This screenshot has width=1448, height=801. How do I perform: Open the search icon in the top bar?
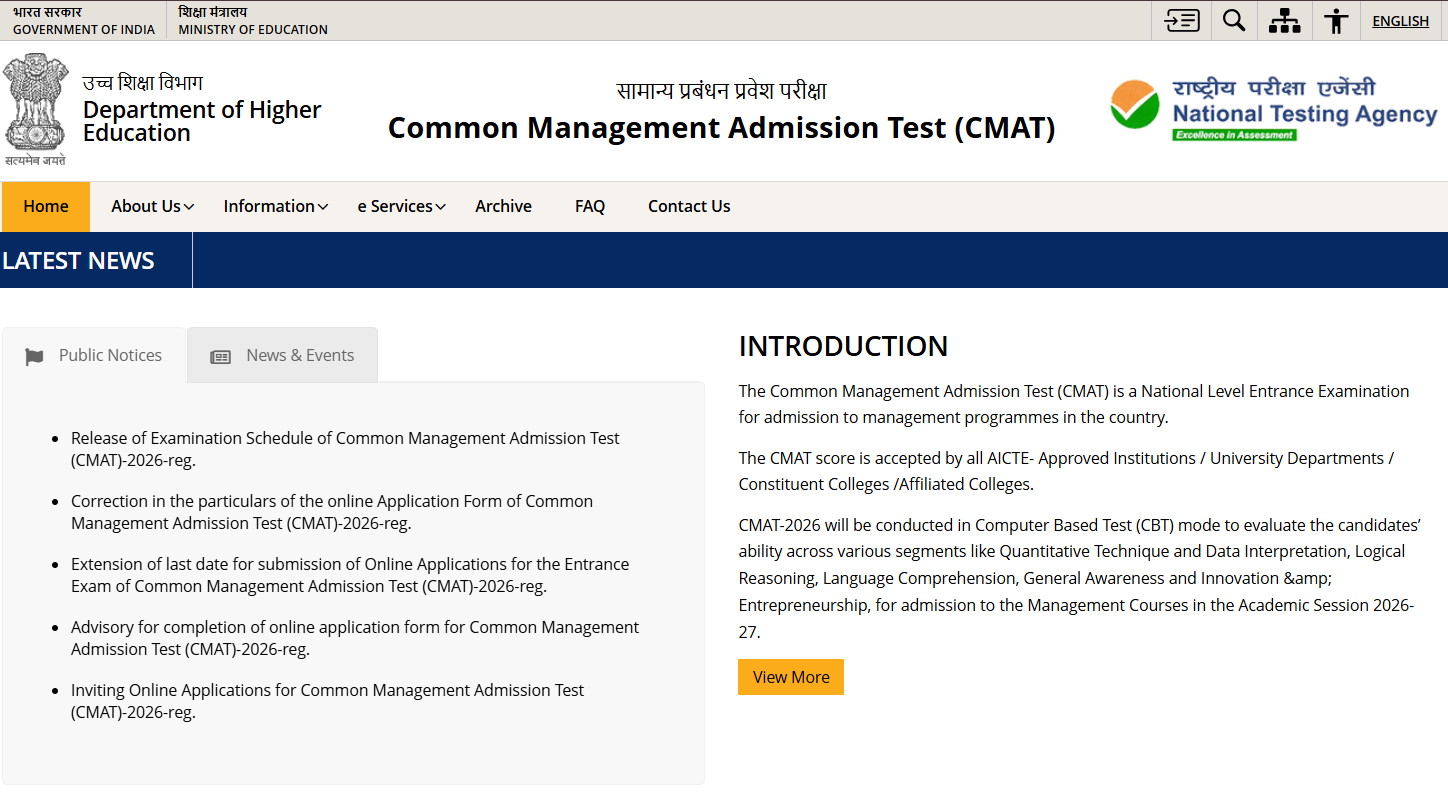click(1233, 20)
